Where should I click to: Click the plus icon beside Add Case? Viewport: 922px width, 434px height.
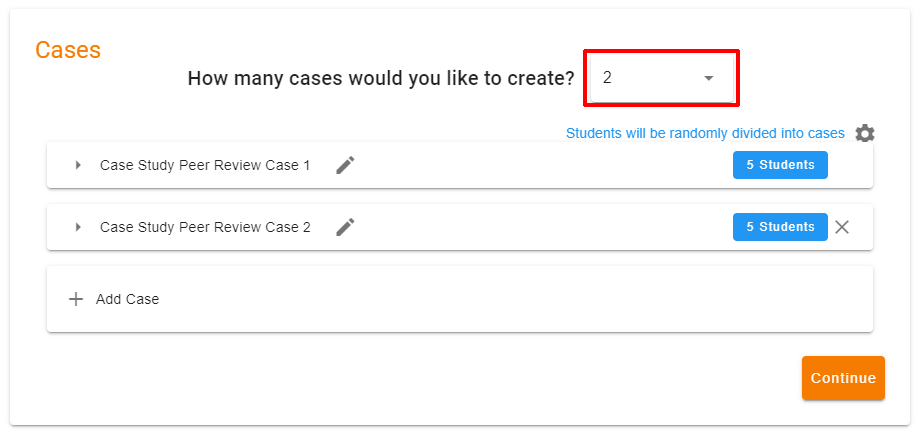[76, 299]
